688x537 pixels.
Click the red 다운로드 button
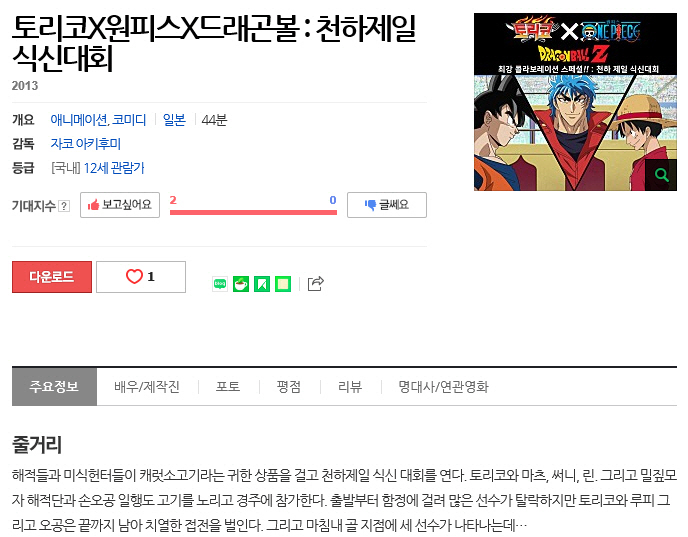pyautogui.click(x=52, y=277)
